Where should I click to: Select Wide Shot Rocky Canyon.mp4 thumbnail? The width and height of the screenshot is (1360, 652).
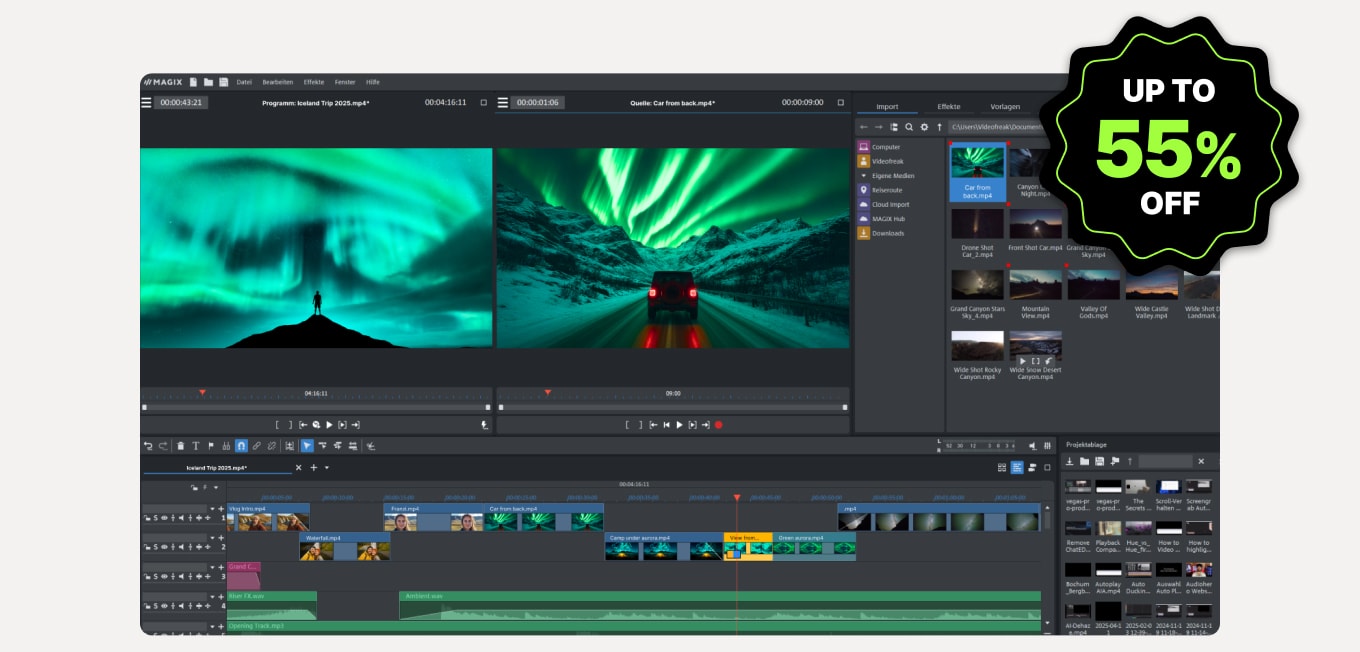[x=977, y=346]
